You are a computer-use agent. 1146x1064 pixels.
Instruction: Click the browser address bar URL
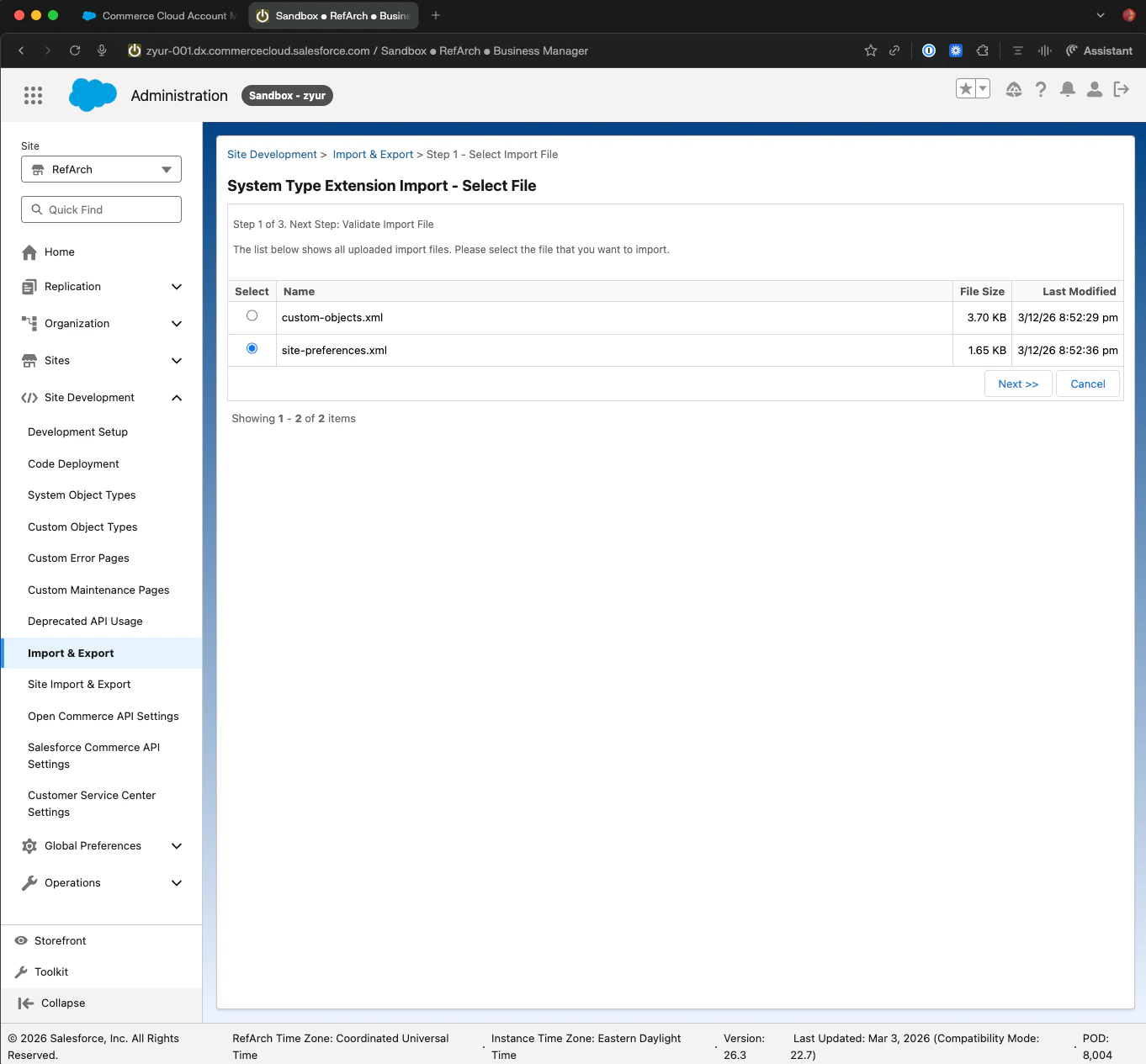coord(367,50)
